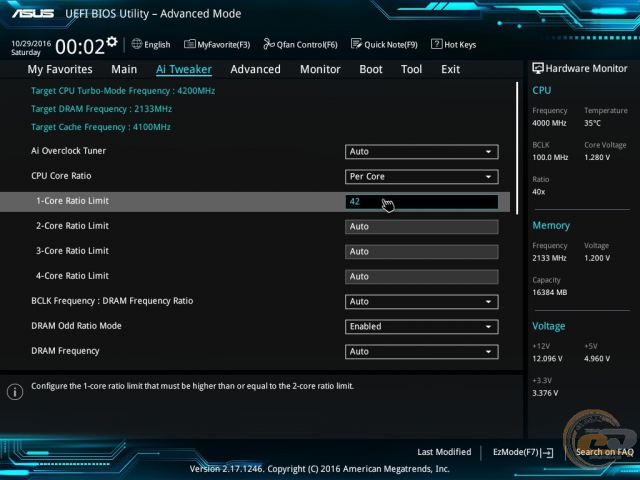Click +3.3V reading 3.376 V
Image resolution: width=640 pixels, height=480 pixels.
[545, 393]
